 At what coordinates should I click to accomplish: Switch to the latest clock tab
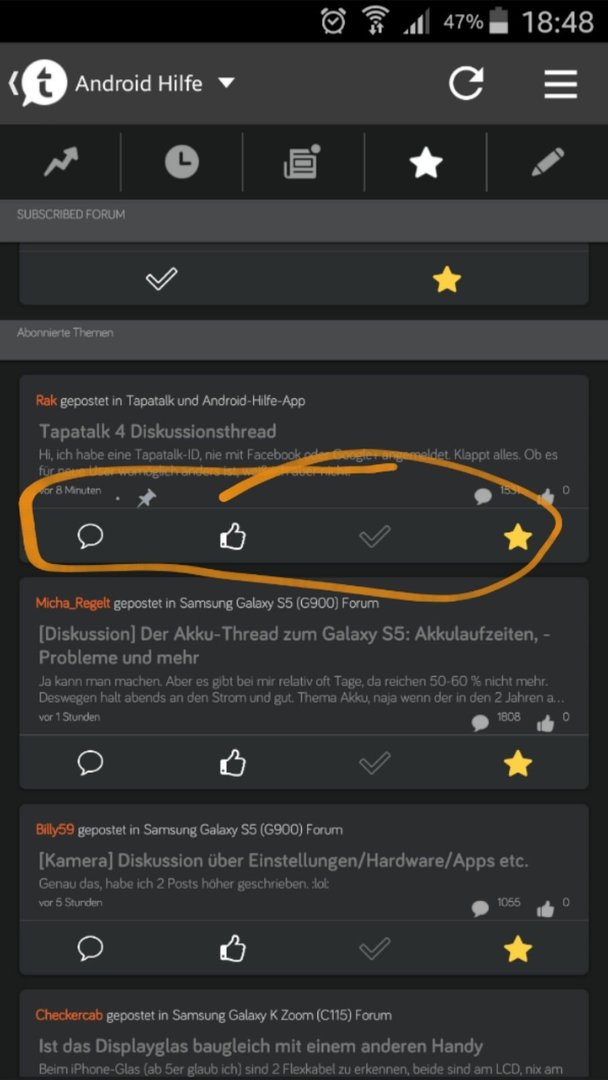click(182, 163)
